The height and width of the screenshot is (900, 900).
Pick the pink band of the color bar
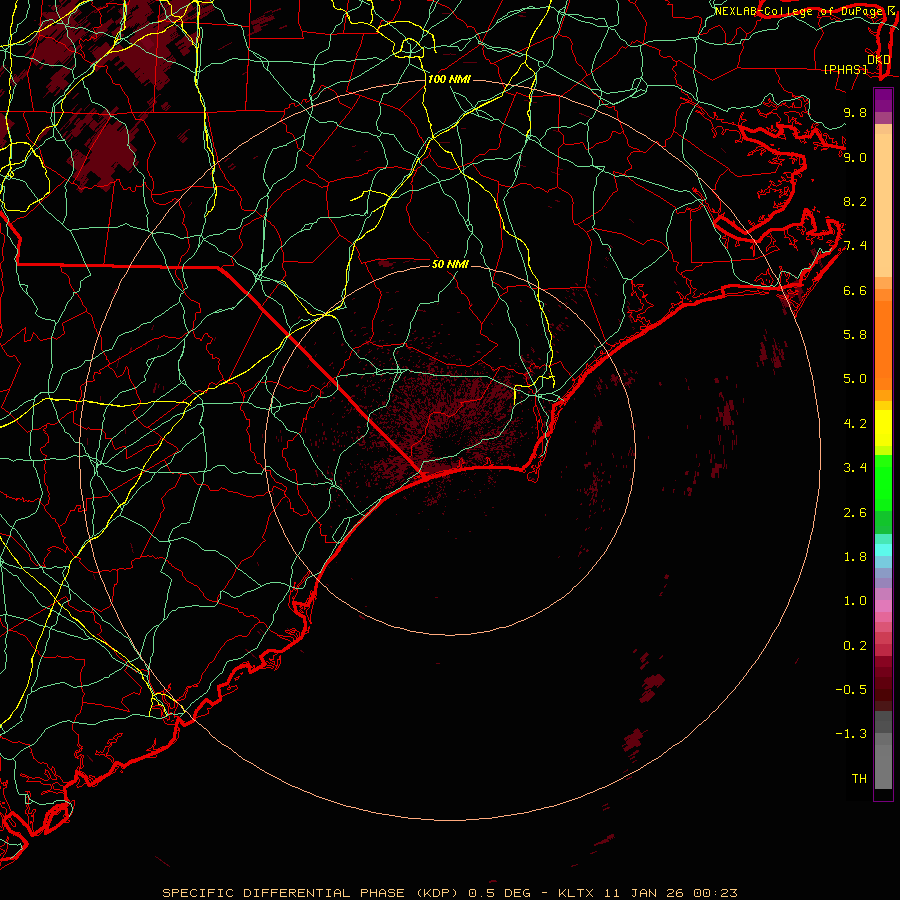click(883, 606)
